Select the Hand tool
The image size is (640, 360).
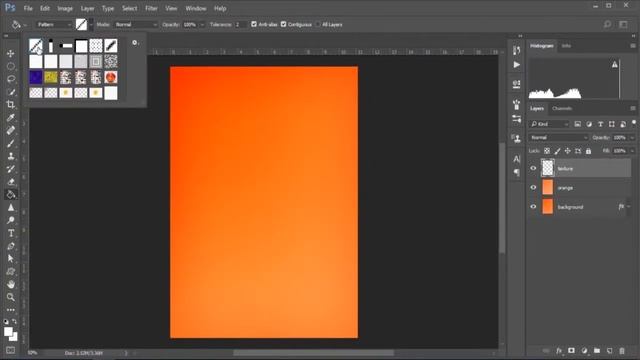click(11, 284)
